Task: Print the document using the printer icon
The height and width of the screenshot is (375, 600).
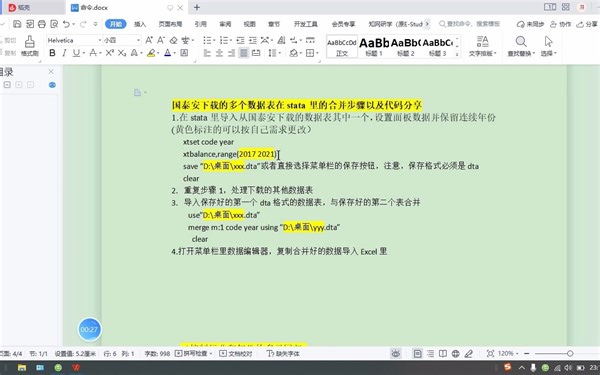Action: [x=42, y=24]
